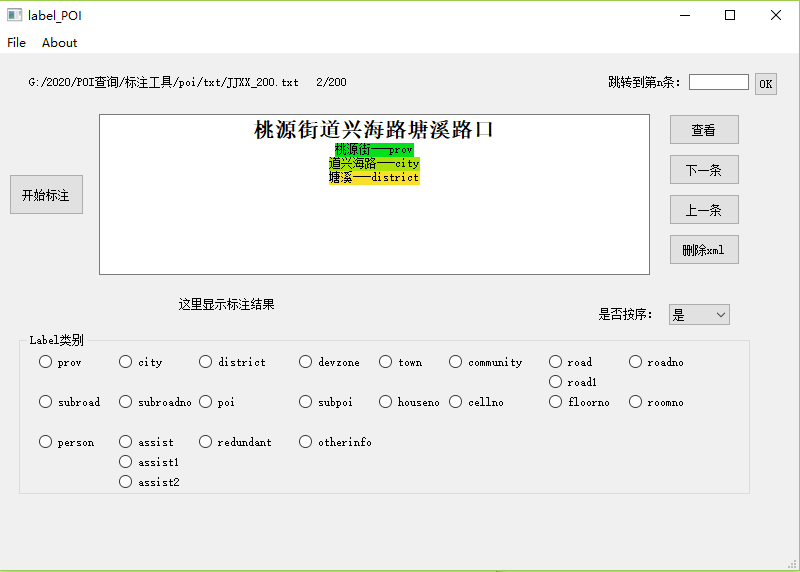Click the OK jump button
Screen dimensions: 800x572
point(766,84)
